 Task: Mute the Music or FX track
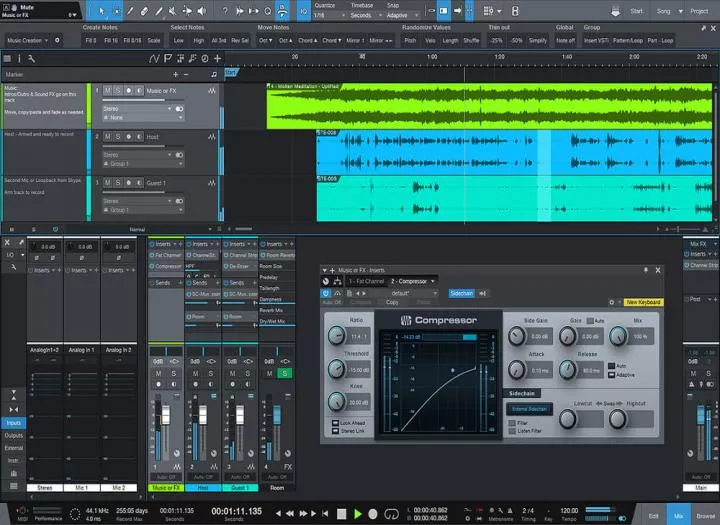click(107, 91)
